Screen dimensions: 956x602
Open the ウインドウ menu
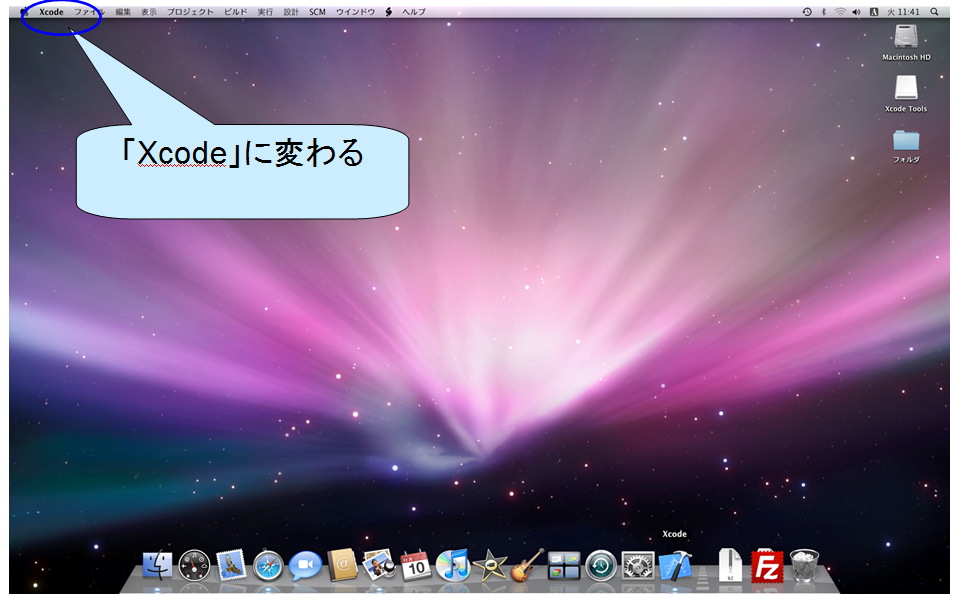tap(355, 12)
